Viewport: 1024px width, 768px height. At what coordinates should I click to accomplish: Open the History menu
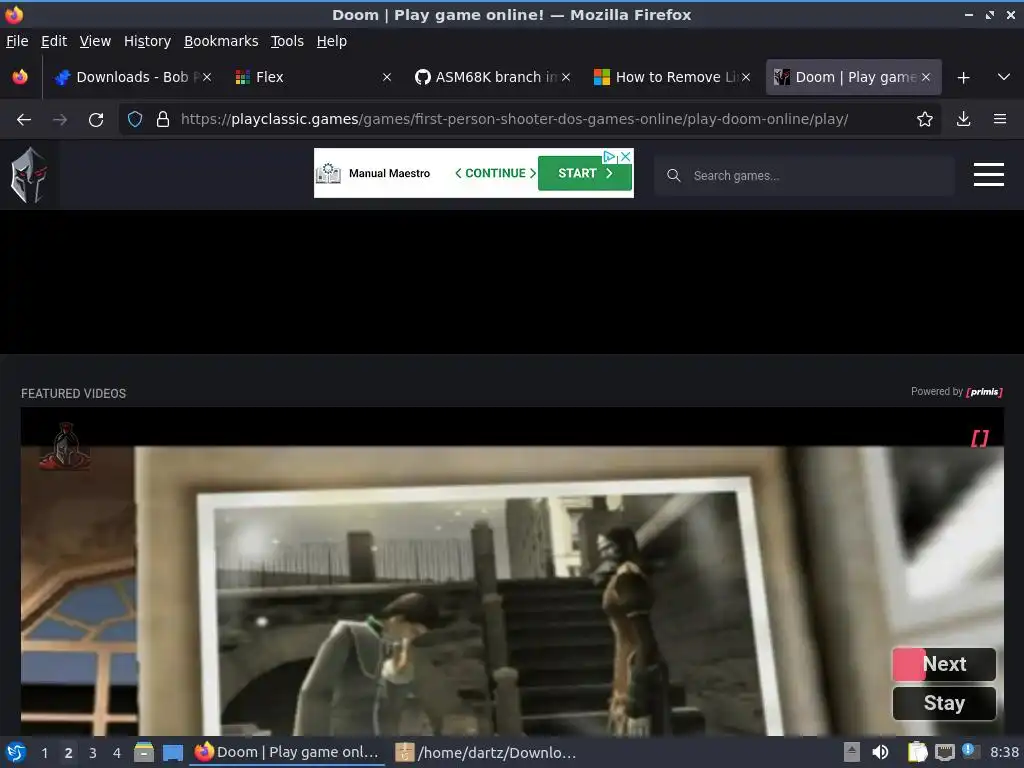[147, 41]
